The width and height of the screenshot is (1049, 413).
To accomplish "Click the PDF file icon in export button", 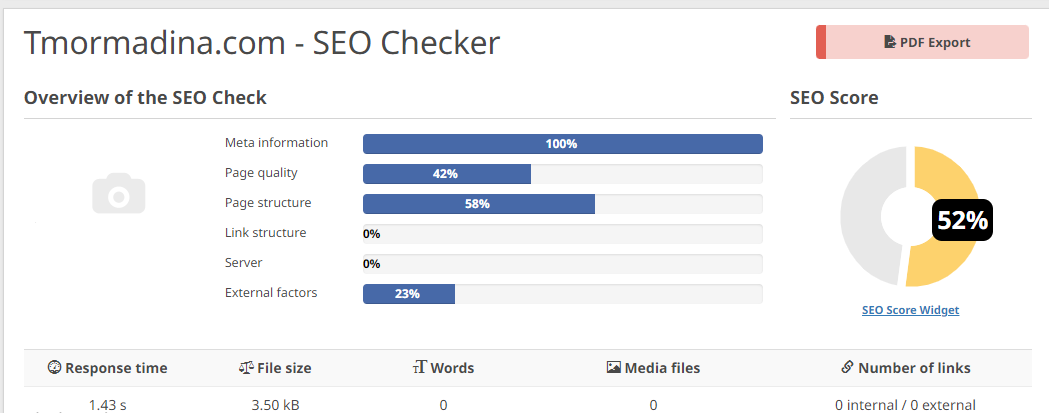I will coord(890,42).
